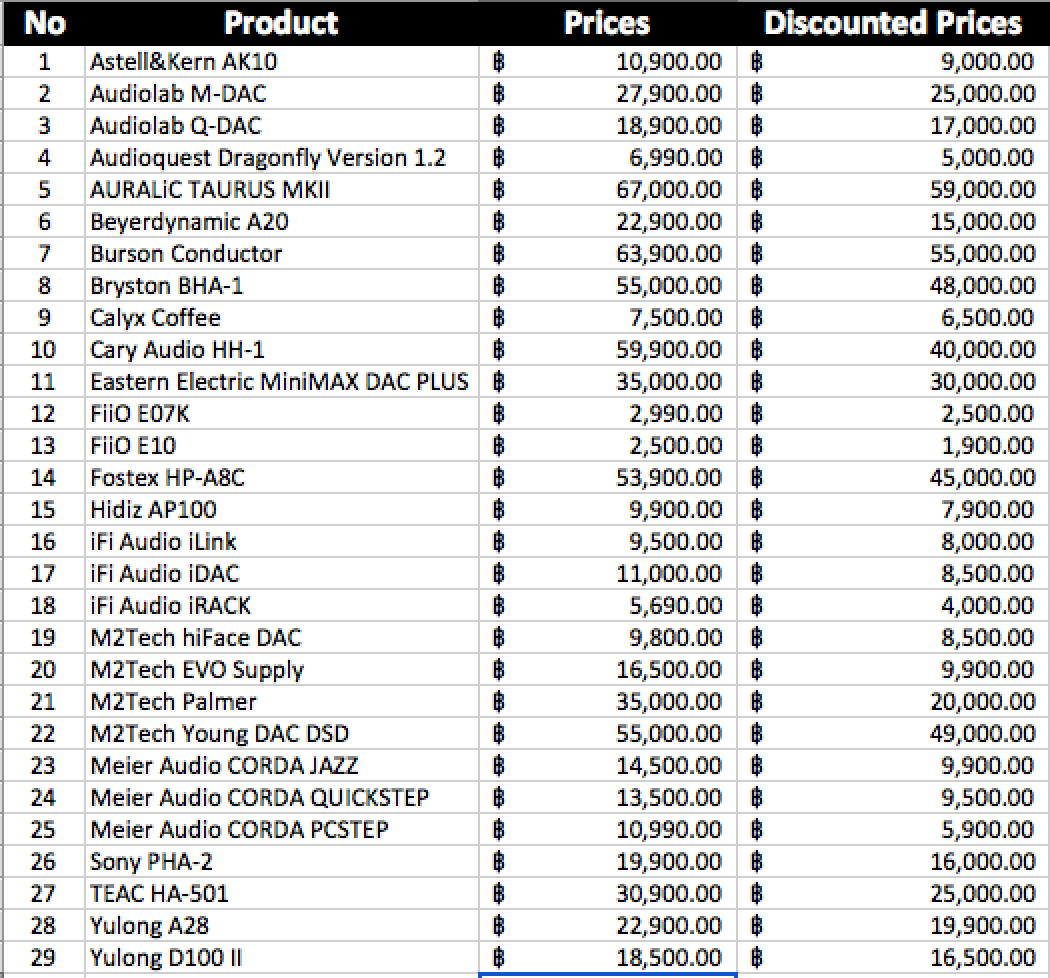Image resolution: width=1050 pixels, height=978 pixels.
Task: Select the Sony PHA-2 product cell
Action: click(151, 862)
